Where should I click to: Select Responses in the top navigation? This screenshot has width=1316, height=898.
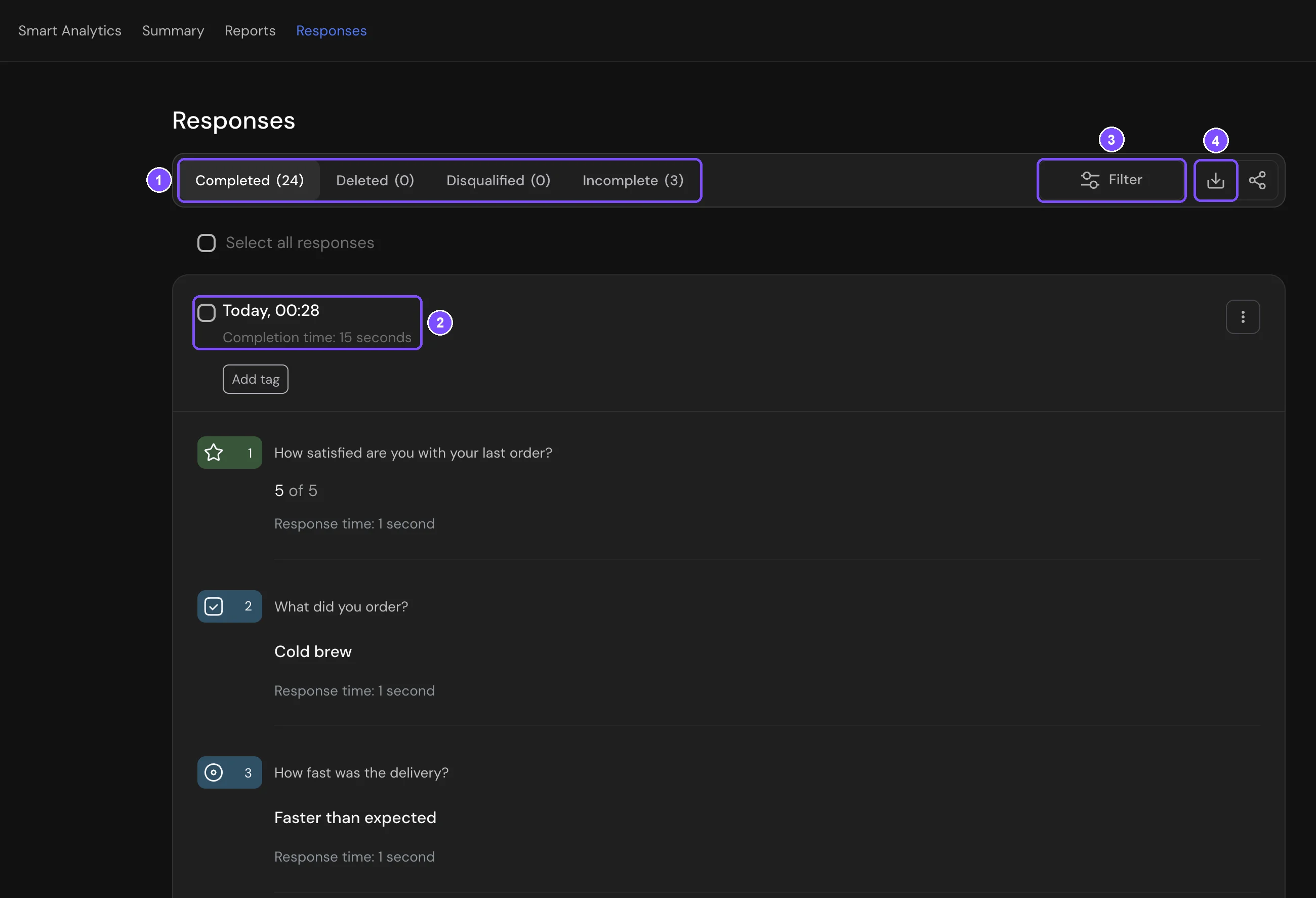click(x=331, y=30)
